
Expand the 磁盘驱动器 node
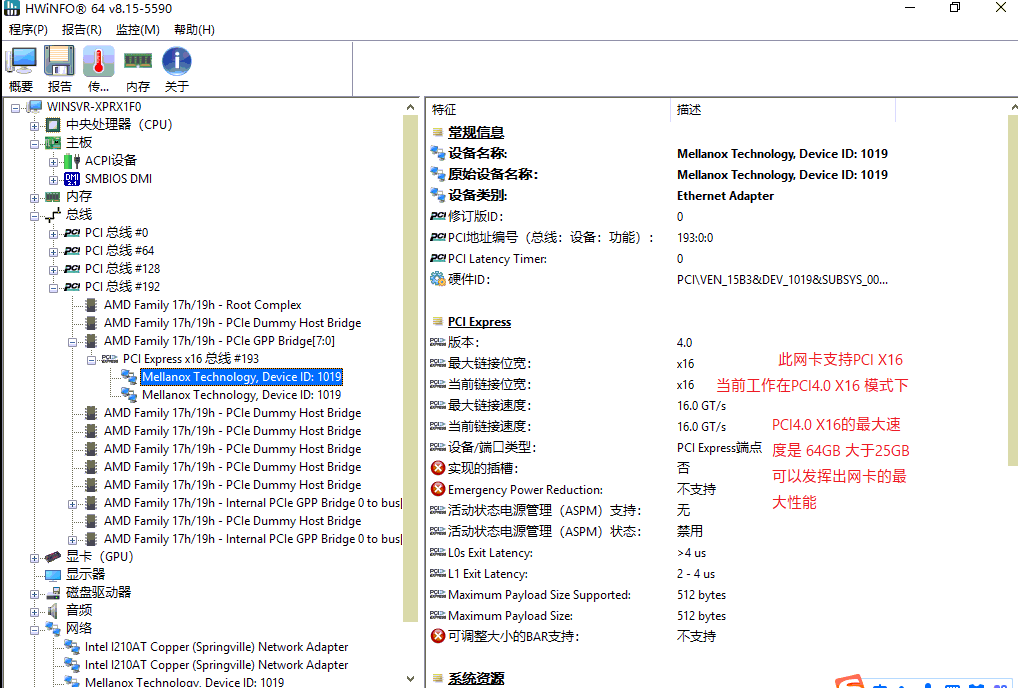coord(35,593)
